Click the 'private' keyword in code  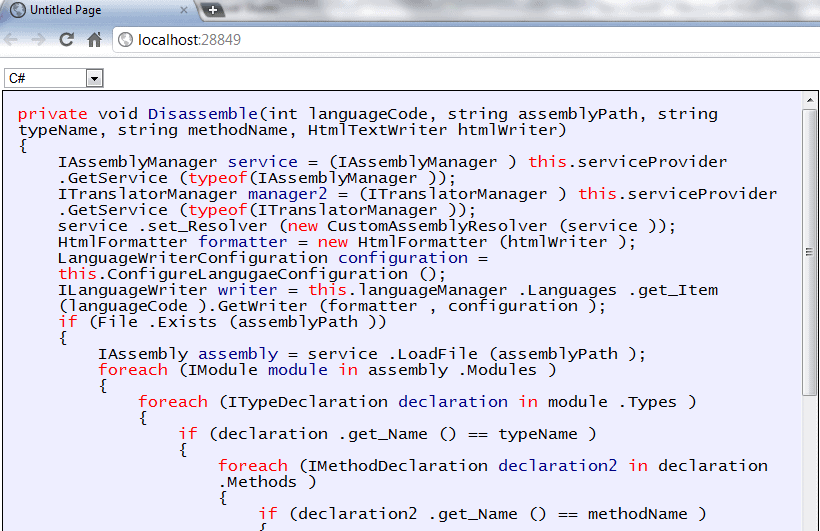pos(53,114)
